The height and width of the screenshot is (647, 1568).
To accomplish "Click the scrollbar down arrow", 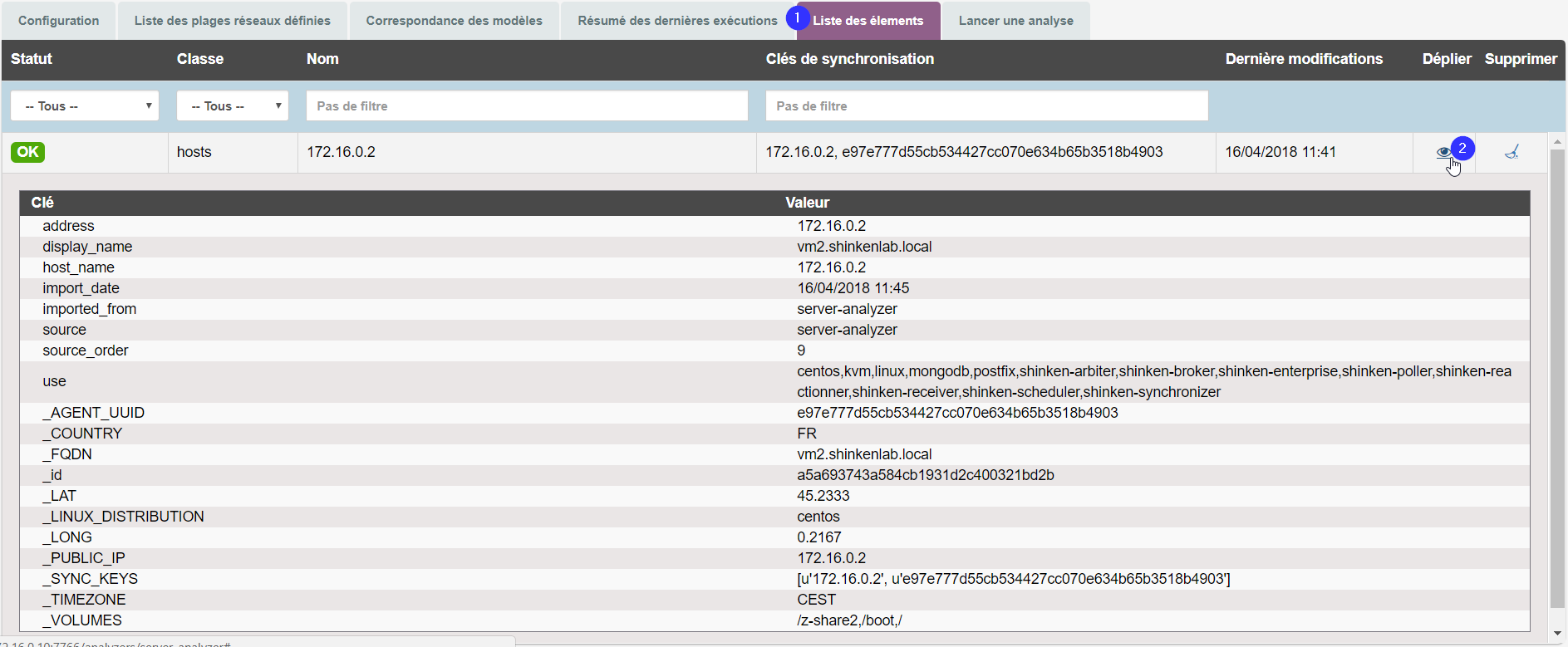I will pyautogui.click(x=1557, y=633).
